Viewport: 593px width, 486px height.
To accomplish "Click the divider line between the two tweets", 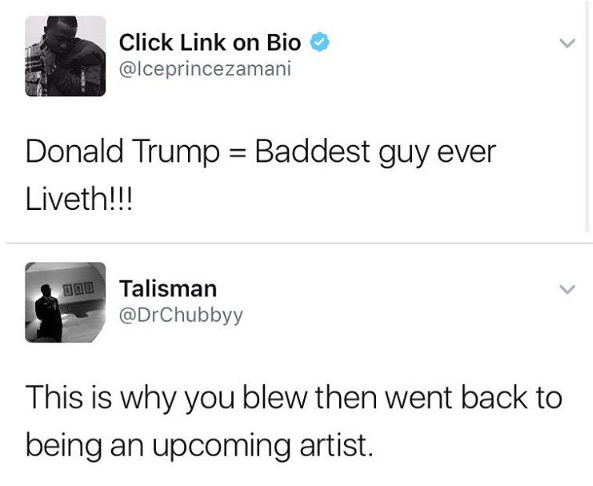I will point(299,244).
